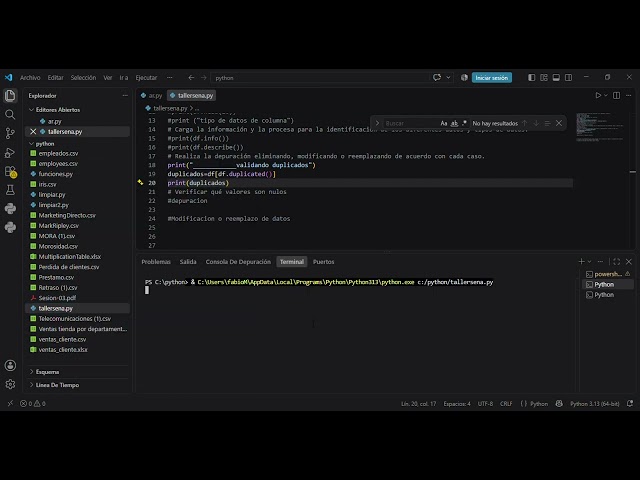This screenshot has height=480, width=640.
Task: Toggle the bottom panel layout icon
Action: 556,78
